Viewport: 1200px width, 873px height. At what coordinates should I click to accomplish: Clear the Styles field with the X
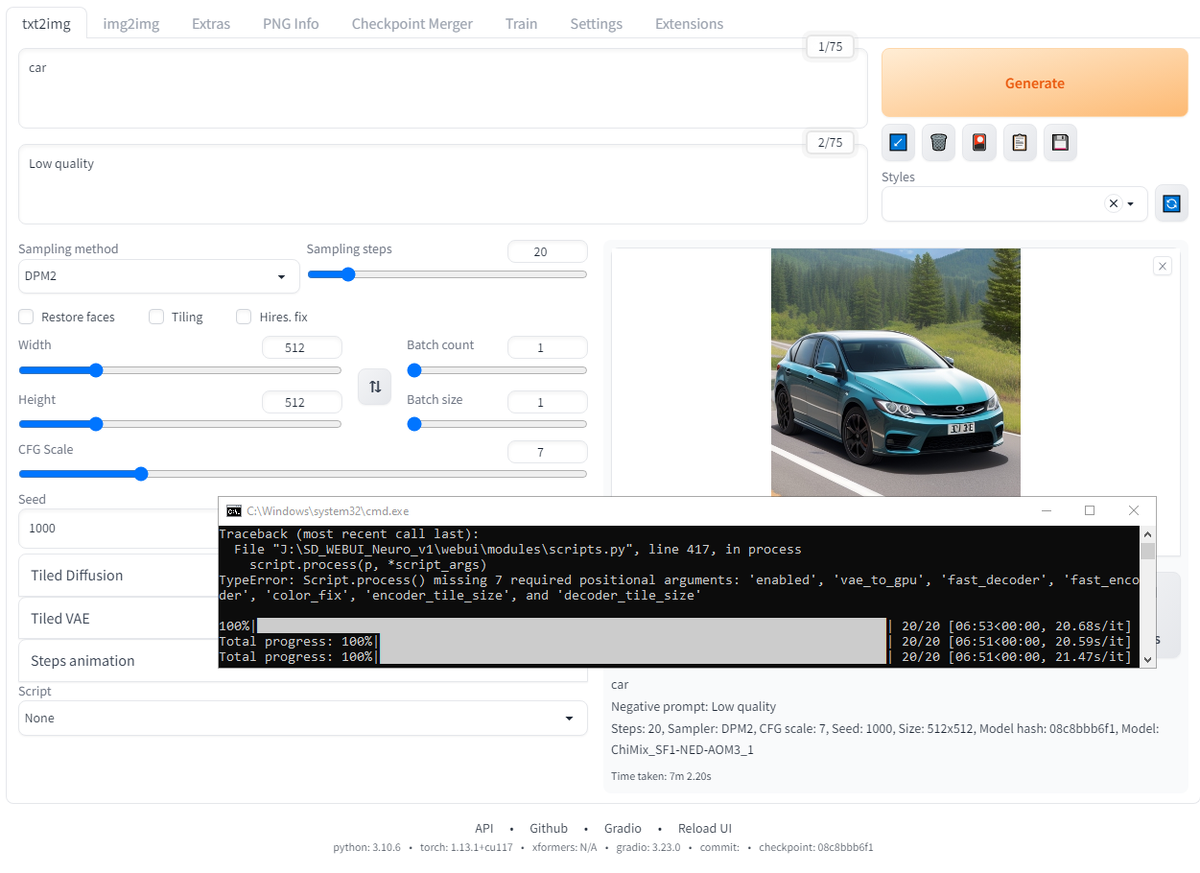point(1113,204)
